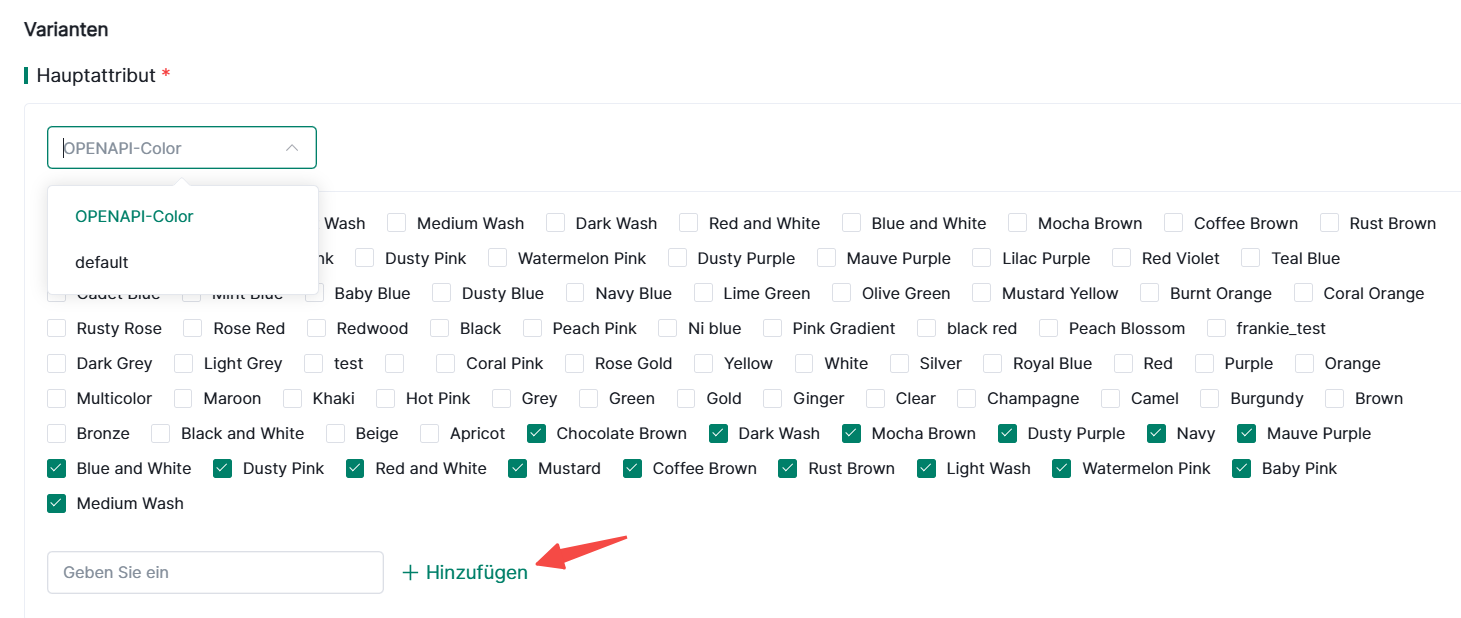Choose the default option in dropdown list
Image resolution: width=1461 pixels, height=618 pixels.
(x=102, y=262)
